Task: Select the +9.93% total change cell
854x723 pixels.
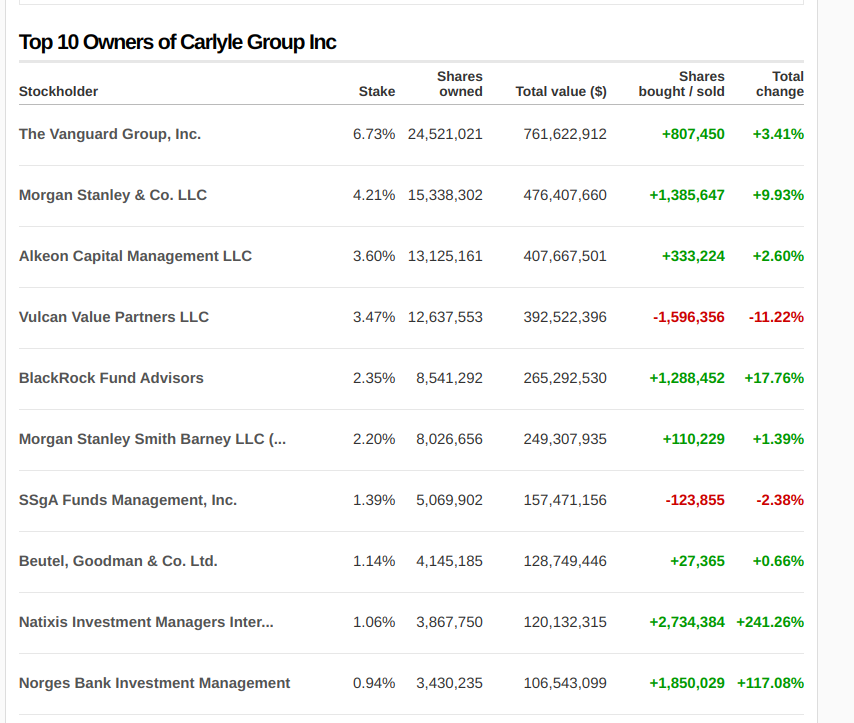Action: (778, 195)
